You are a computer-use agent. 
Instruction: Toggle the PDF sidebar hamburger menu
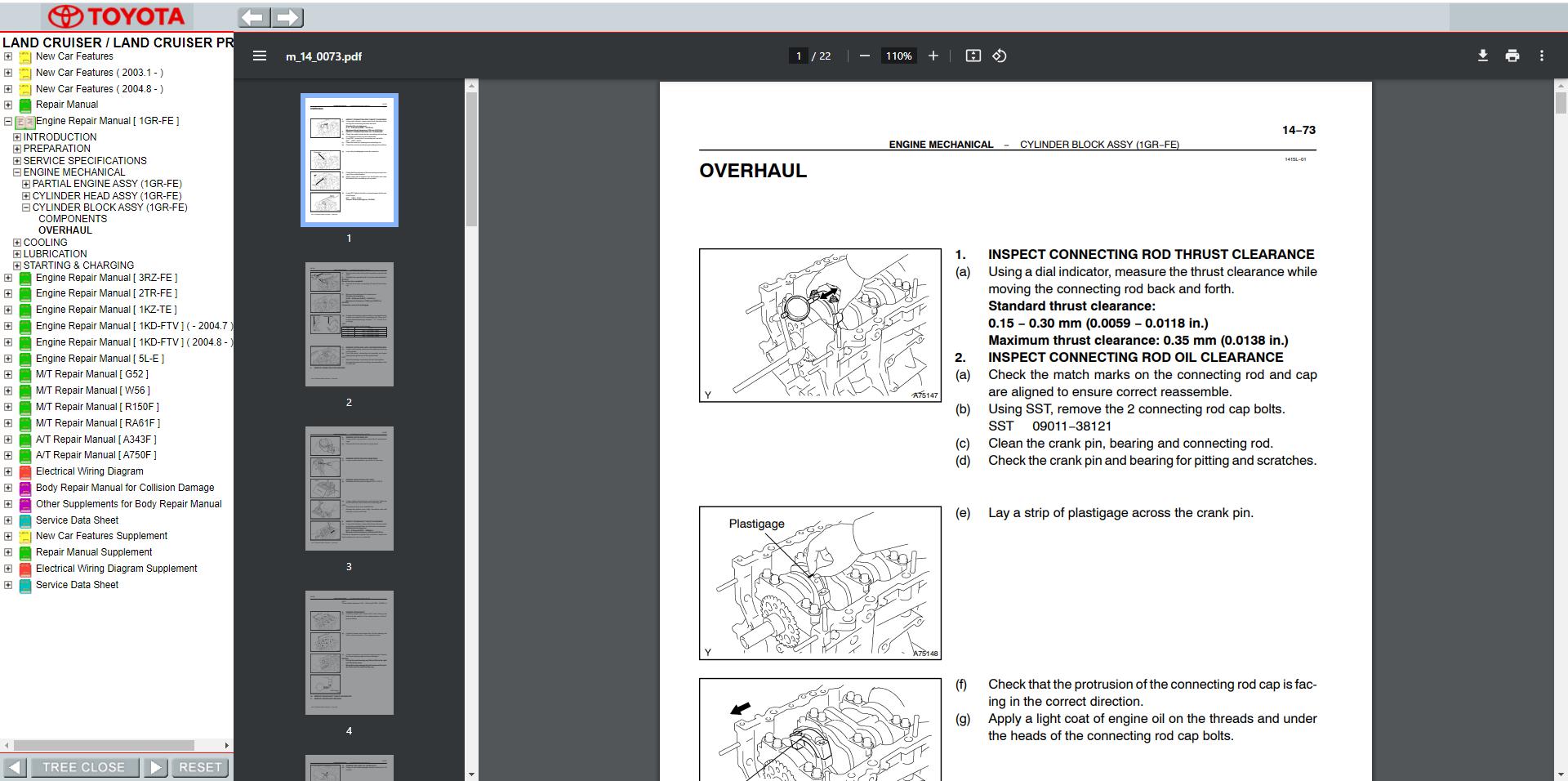coord(260,56)
